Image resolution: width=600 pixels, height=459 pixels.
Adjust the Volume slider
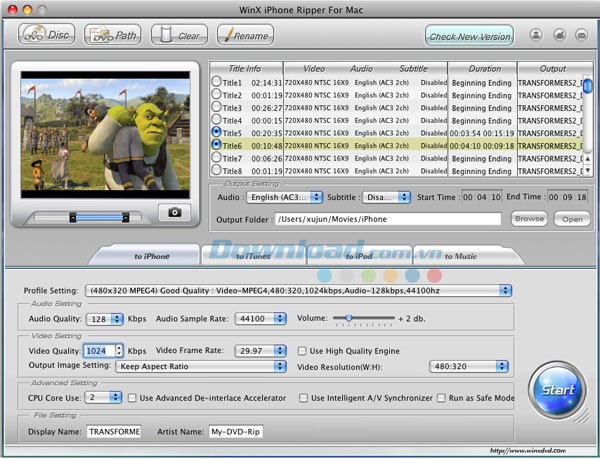pyautogui.click(x=348, y=318)
